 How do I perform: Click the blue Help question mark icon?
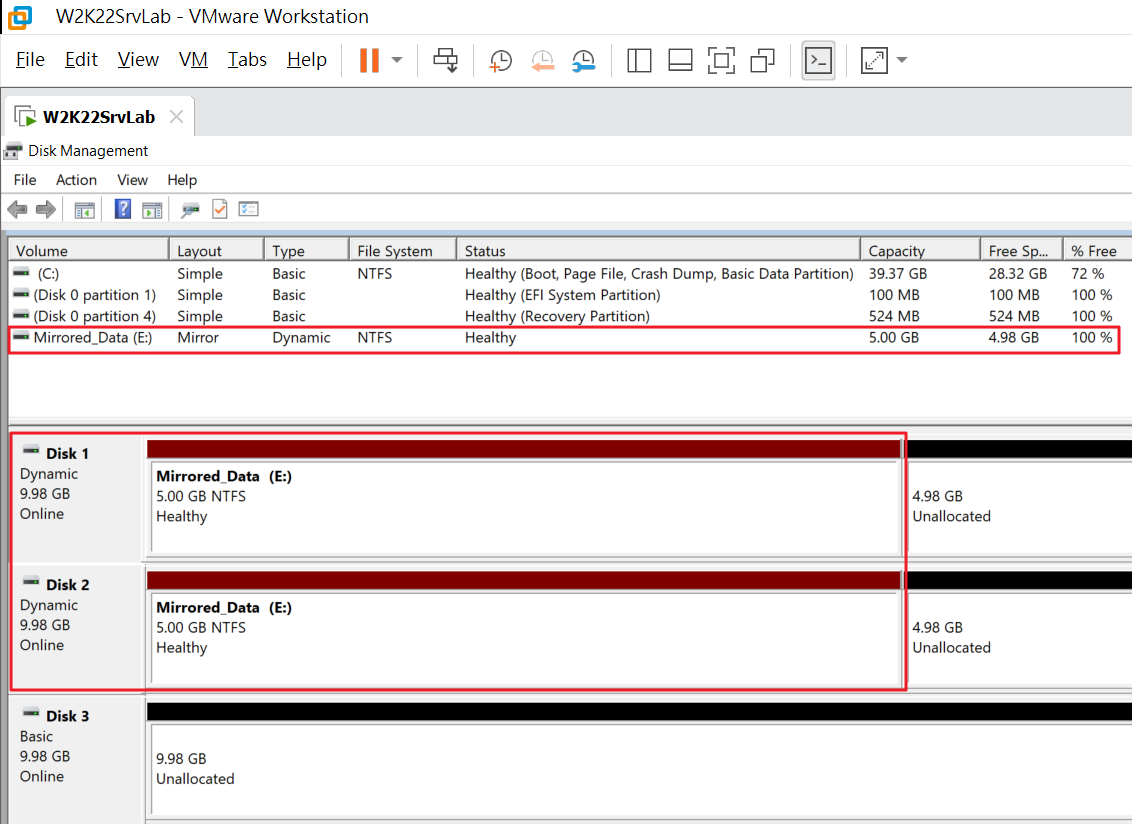click(123, 209)
